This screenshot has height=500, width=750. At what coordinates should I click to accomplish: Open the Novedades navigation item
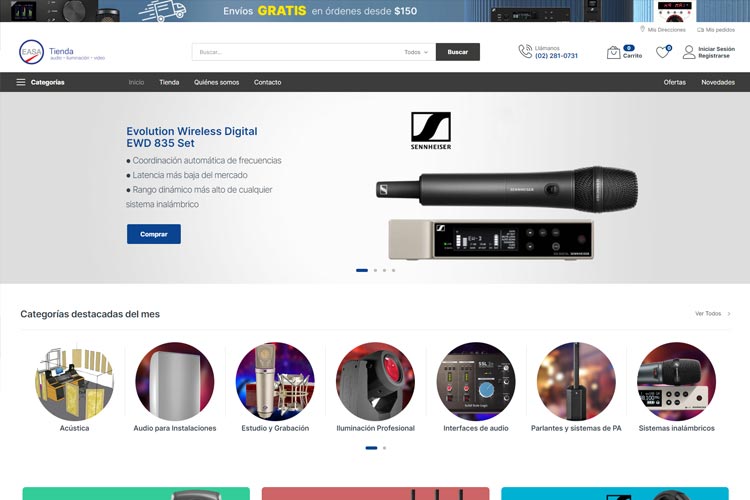[x=718, y=82]
